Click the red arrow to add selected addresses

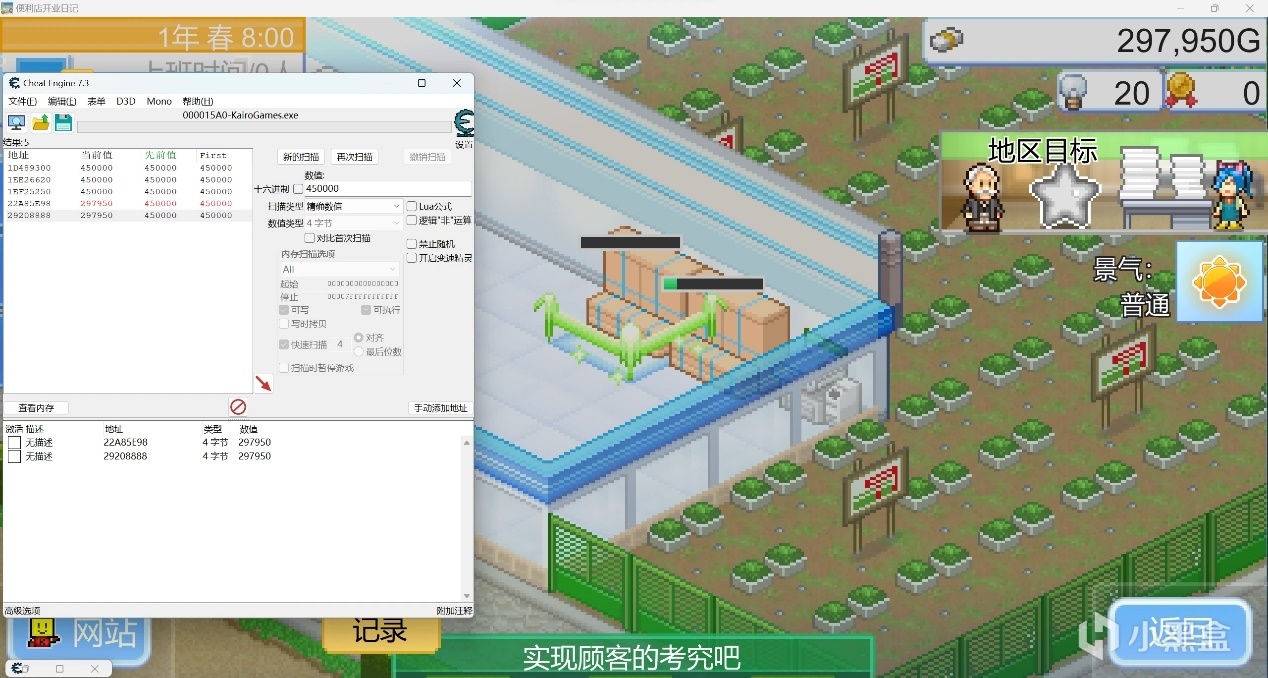click(x=263, y=383)
